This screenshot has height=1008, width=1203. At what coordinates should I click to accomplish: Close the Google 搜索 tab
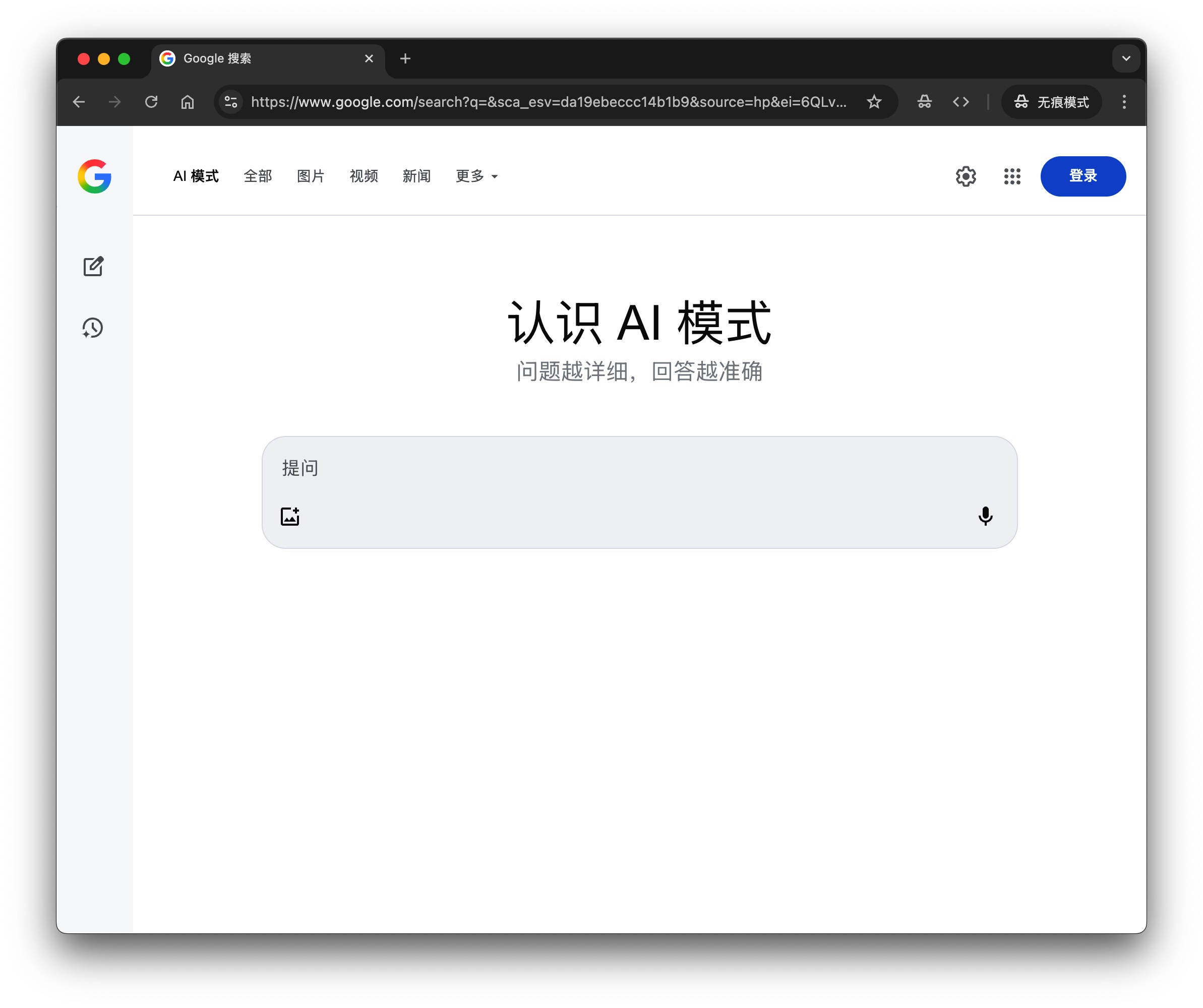(x=369, y=58)
